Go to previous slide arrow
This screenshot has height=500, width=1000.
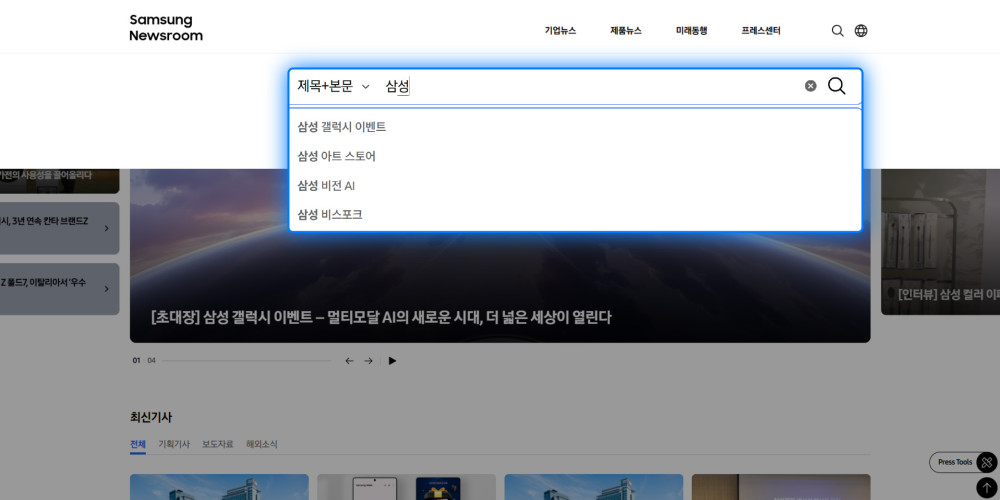(349, 361)
